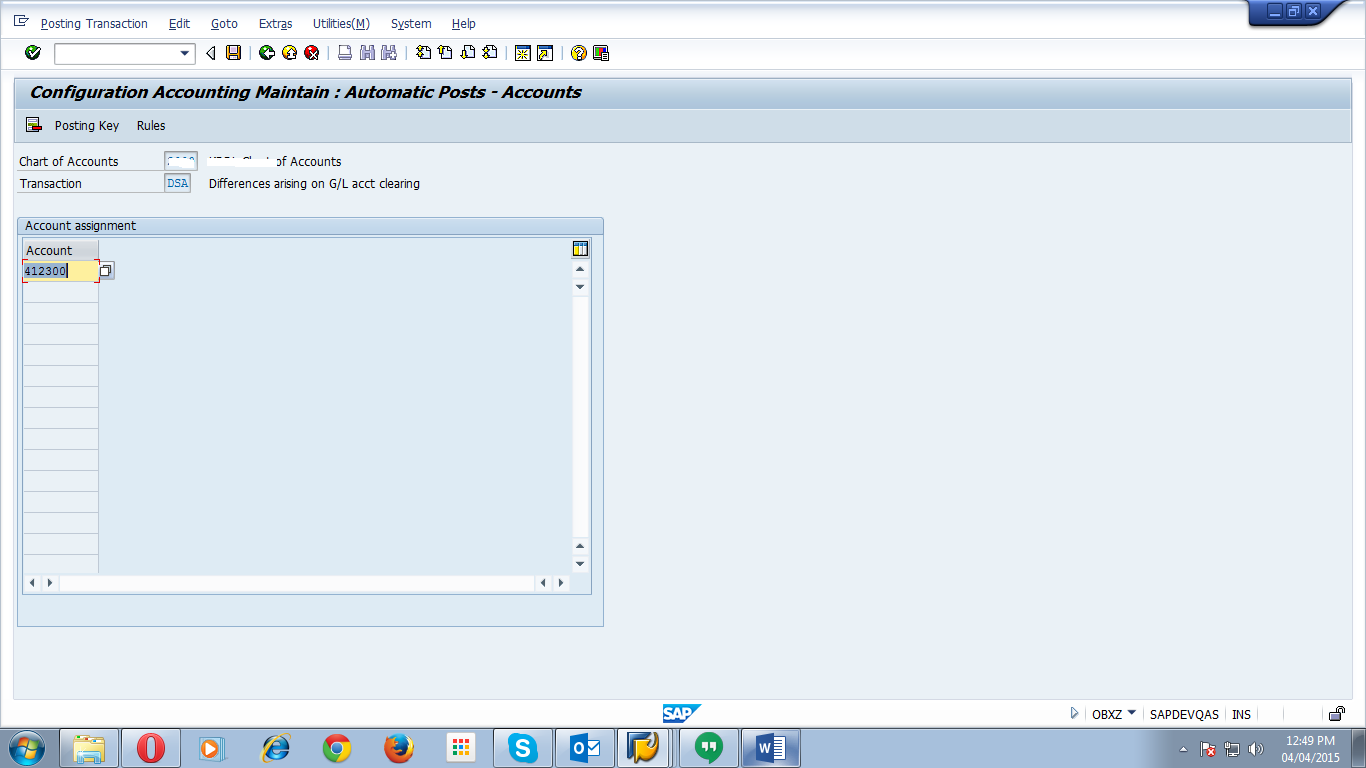The height and width of the screenshot is (768, 1366).
Task: Click the Print icon
Action: click(x=343, y=52)
